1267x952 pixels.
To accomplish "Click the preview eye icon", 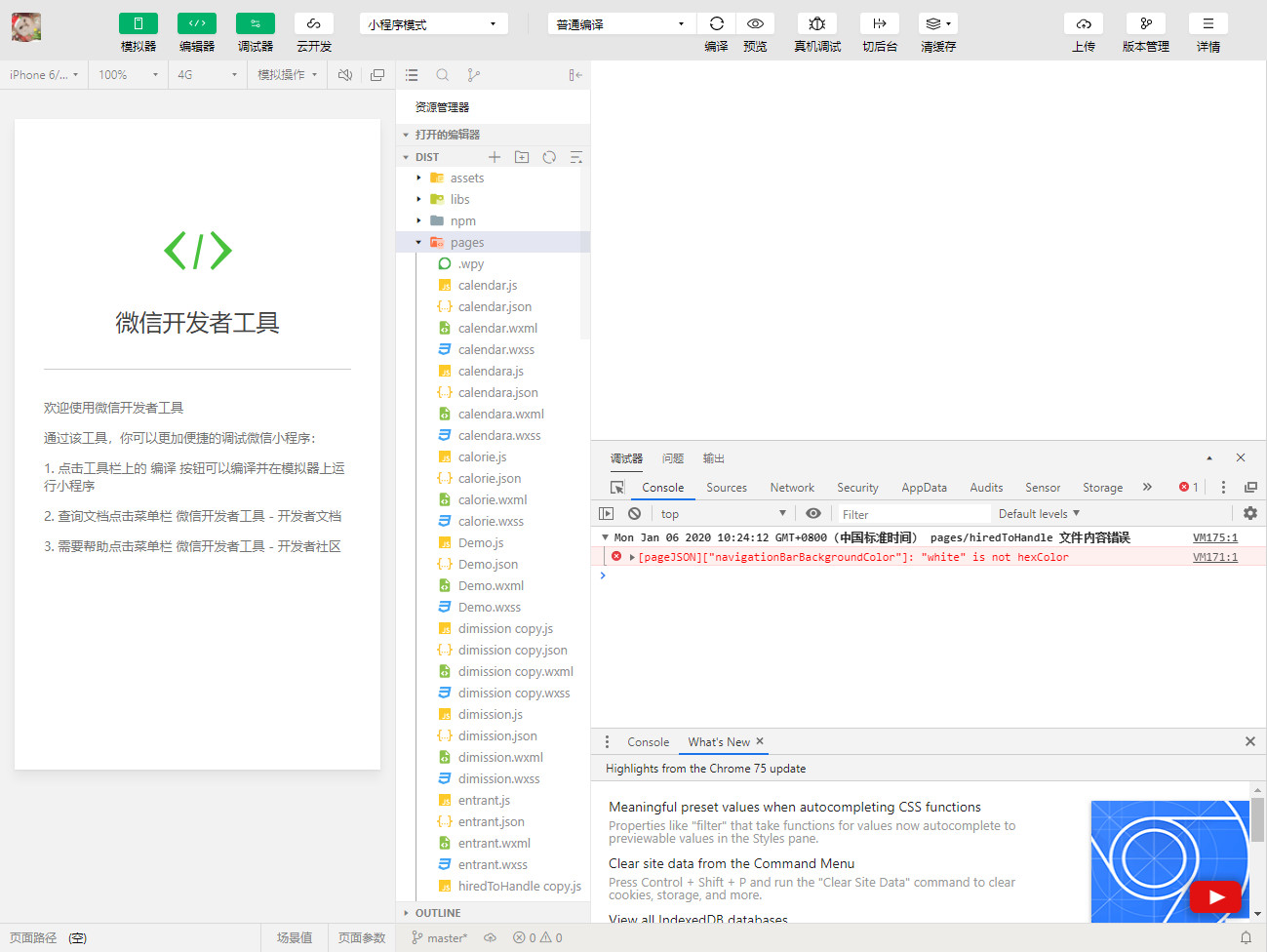I will coord(755,23).
